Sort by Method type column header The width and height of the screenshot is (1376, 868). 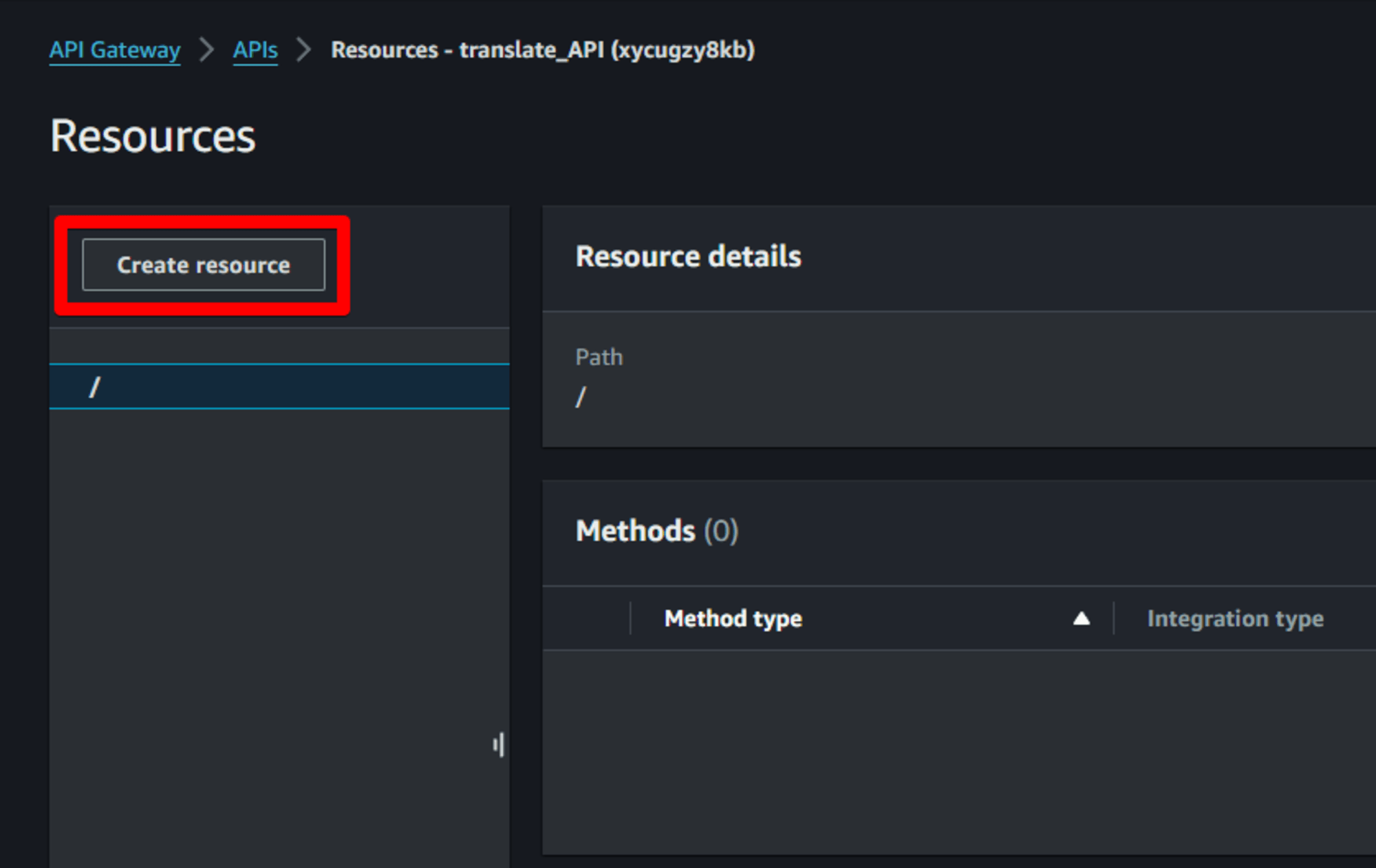[733, 618]
